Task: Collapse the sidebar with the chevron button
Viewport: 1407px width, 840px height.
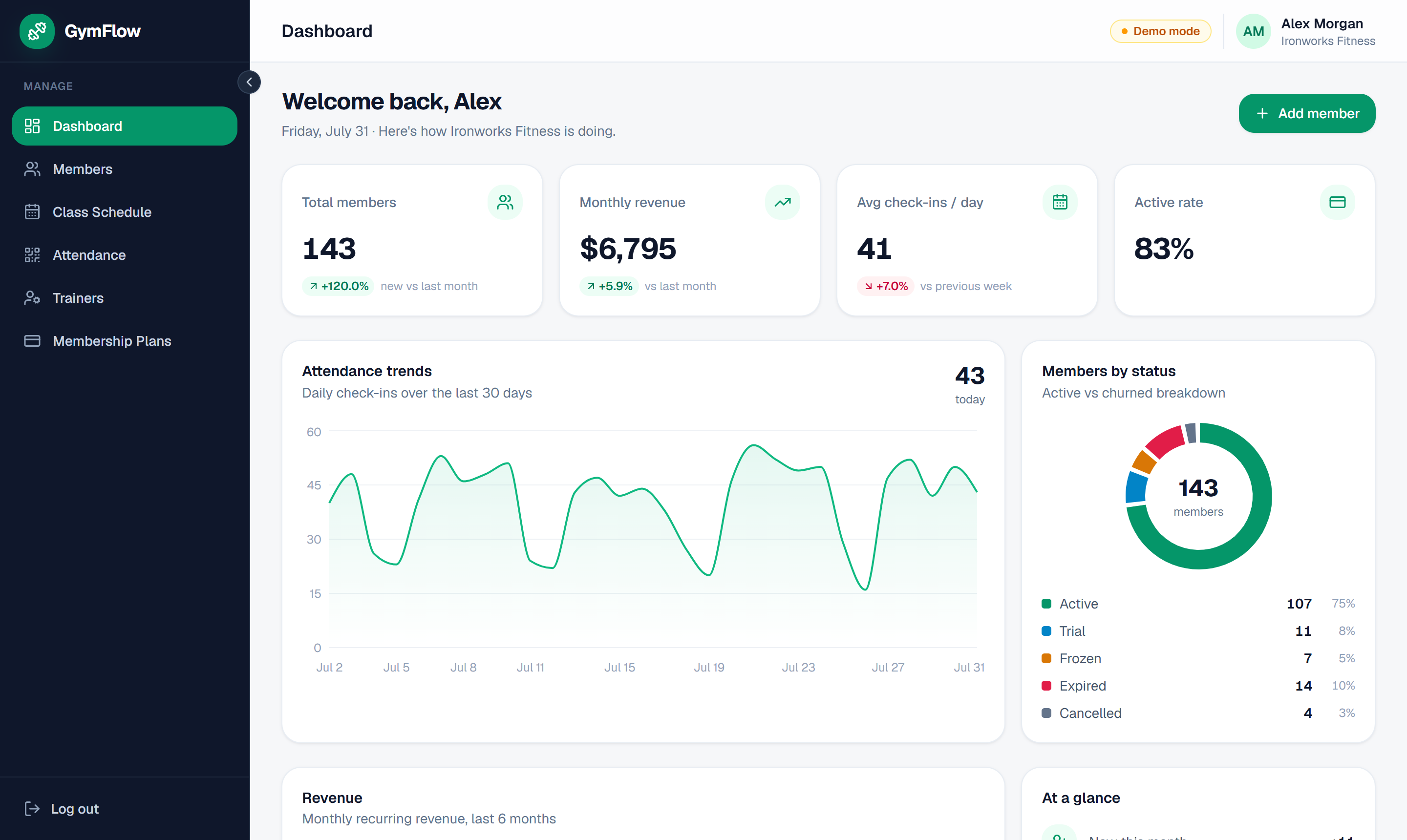Action: (x=249, y=82)
